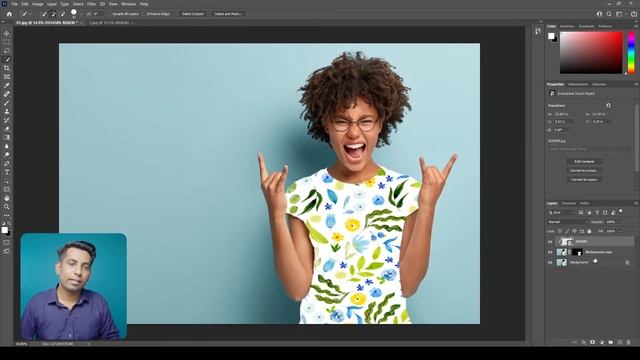Image resolution: width=640 pixels, height=360 pixels.
Task: Toggle the lock image pixels brush button
Action: pyautogui.click(x=567, y=231)
